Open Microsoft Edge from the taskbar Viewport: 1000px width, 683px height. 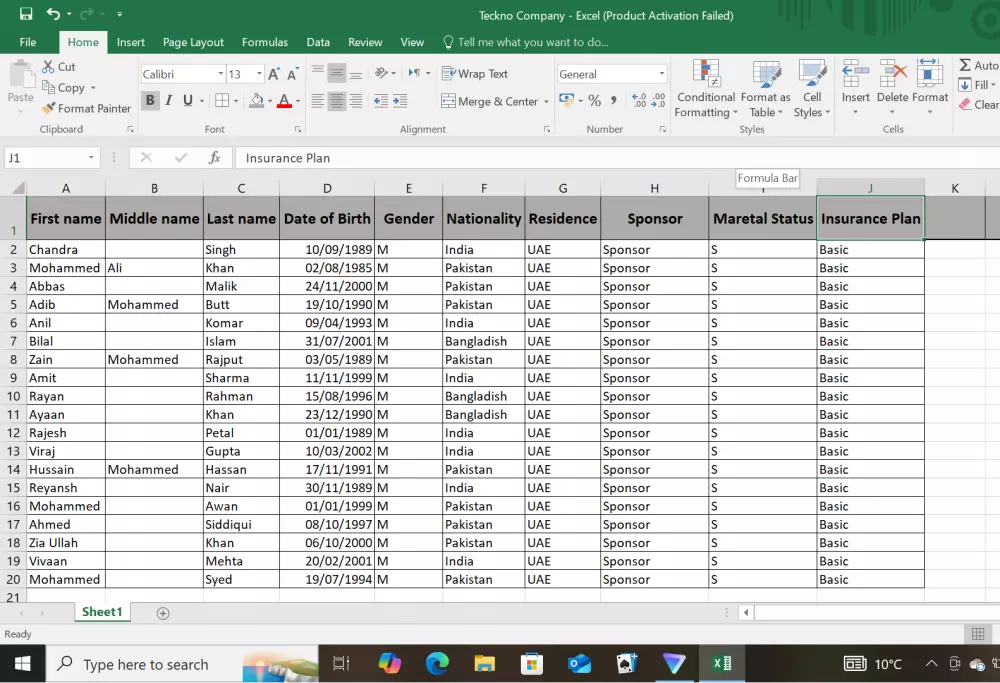437,664
